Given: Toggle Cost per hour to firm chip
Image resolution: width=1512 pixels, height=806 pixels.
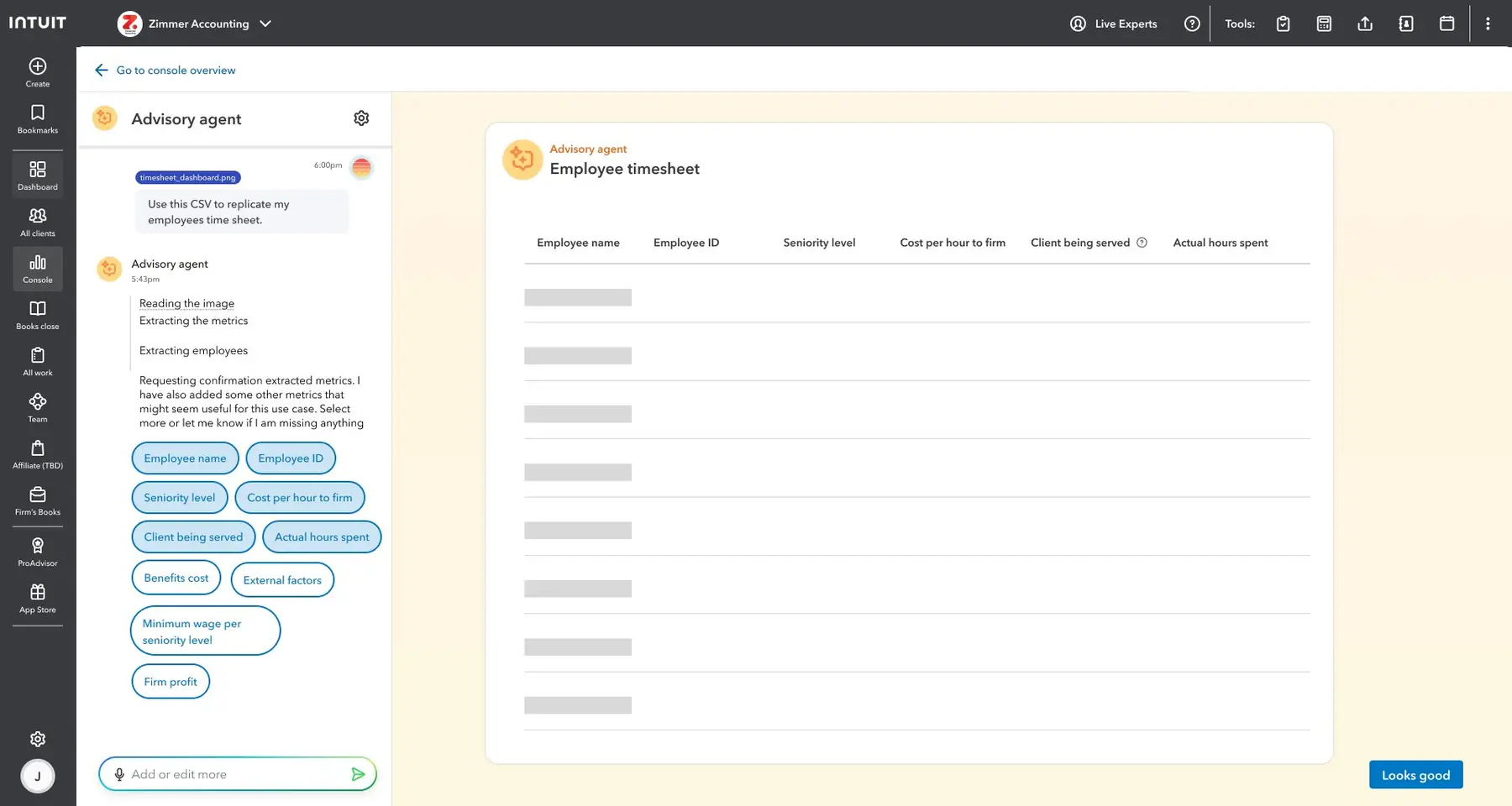Looking at the screenshot, I should 300,497.
